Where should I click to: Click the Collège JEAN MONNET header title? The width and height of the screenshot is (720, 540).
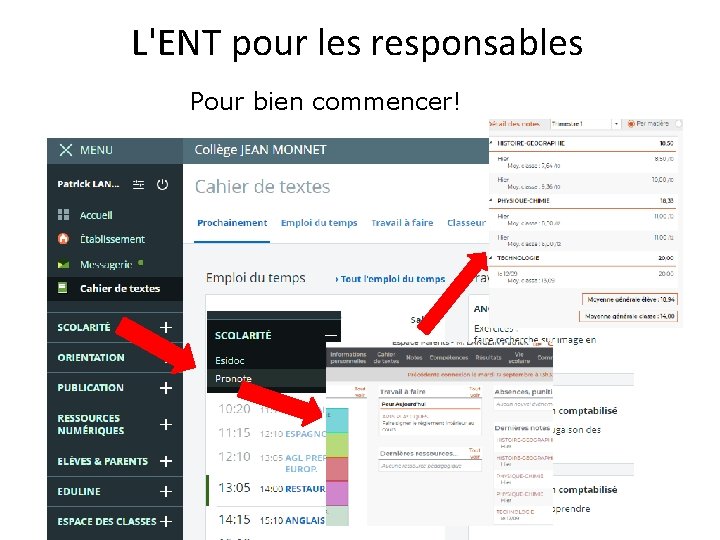pyautogui.click(x=260, y=150)
